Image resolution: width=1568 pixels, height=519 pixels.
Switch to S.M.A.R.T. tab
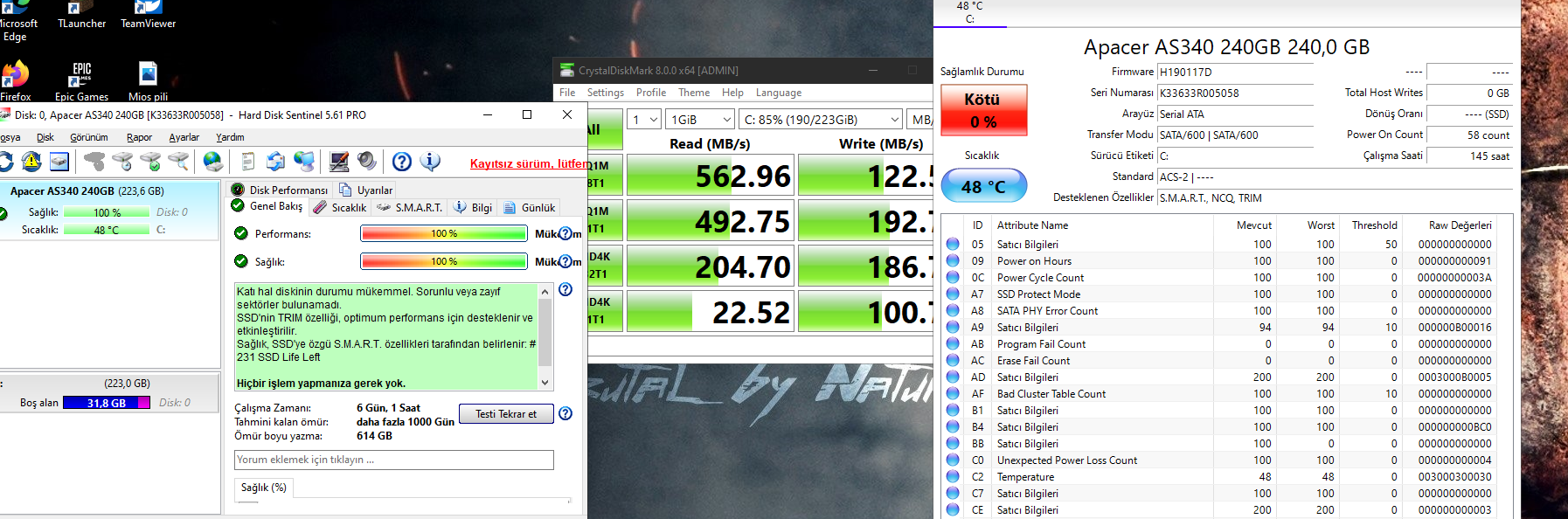[x=410, y=207]
